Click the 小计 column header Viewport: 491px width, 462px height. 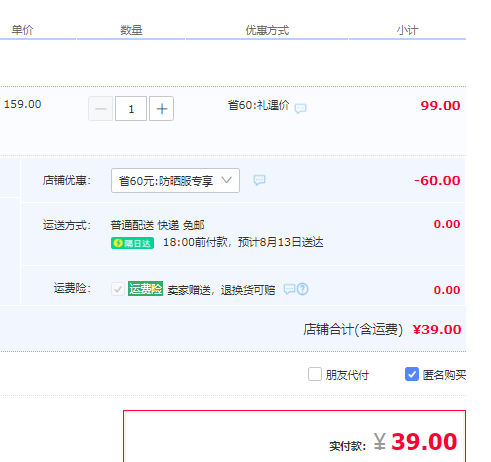[x=407, y=30]
